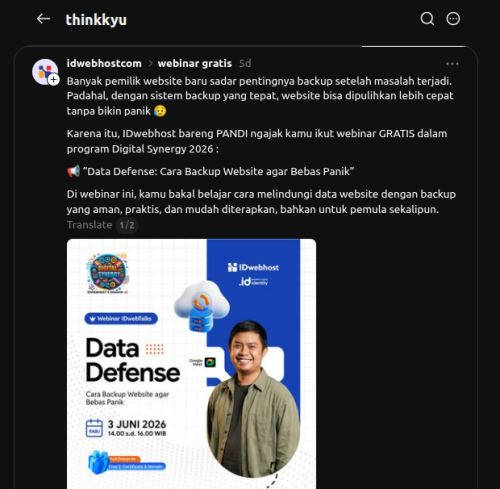The image size is (500, 489).
Task: Click Translate under the post
Action: click(x=89, y=225)
